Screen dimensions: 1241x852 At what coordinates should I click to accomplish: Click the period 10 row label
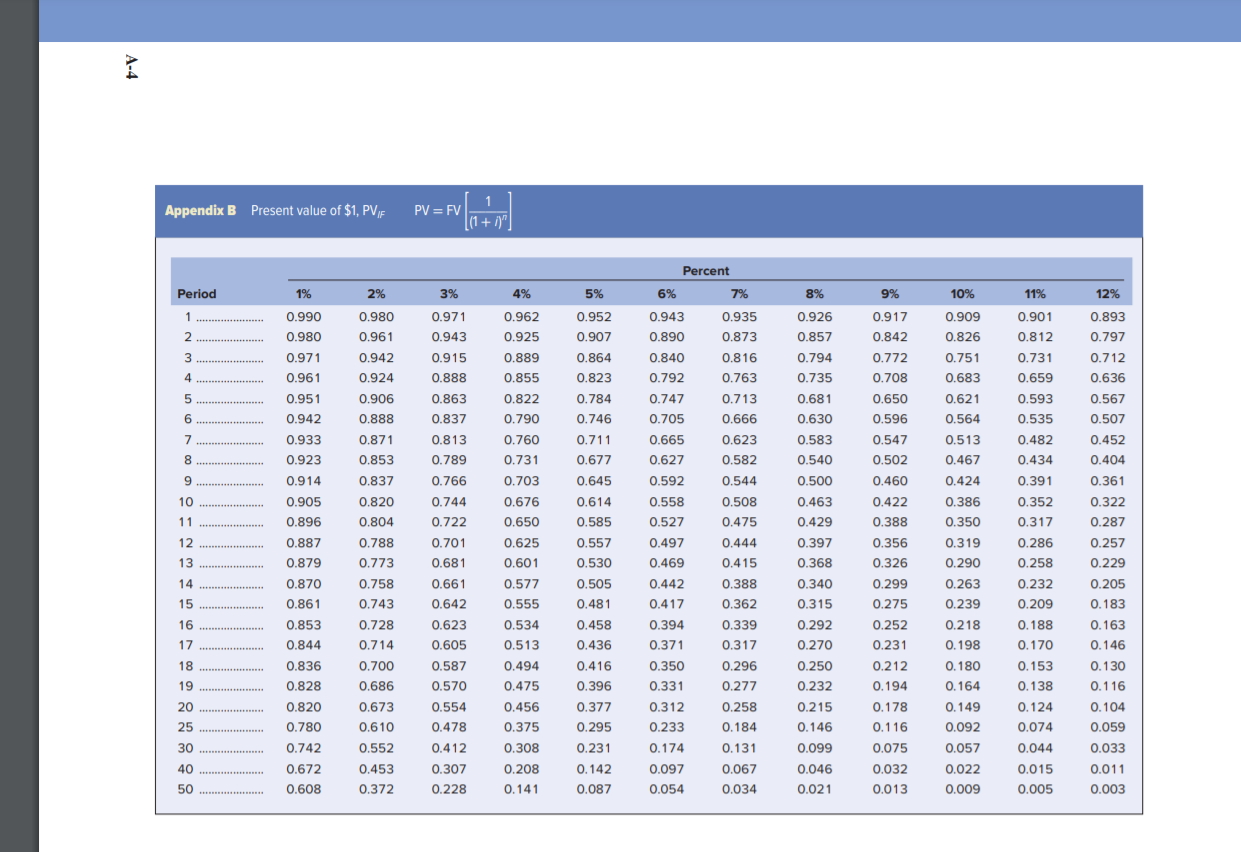[187, 502]
